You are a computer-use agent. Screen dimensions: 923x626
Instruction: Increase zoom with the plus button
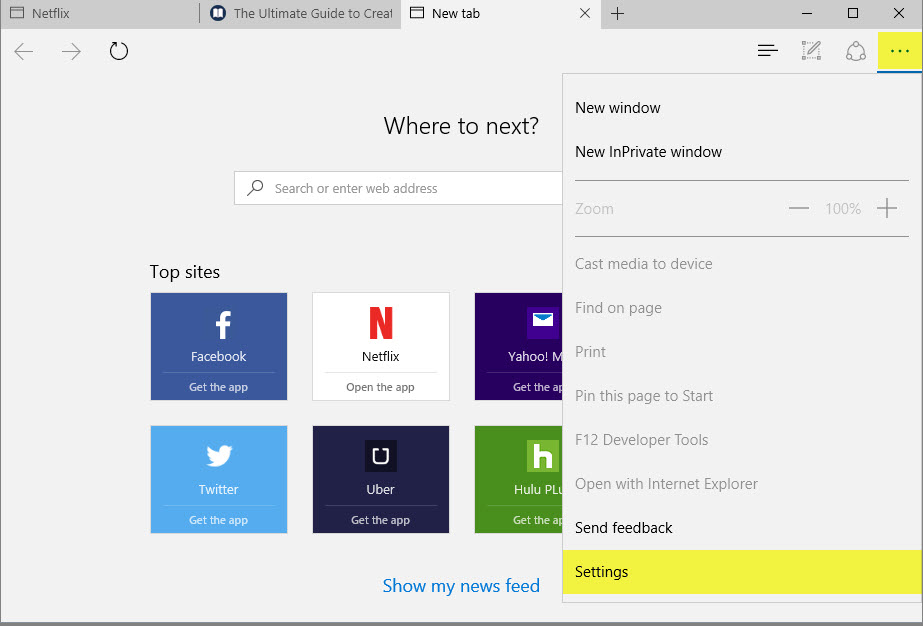pos(887,208)
